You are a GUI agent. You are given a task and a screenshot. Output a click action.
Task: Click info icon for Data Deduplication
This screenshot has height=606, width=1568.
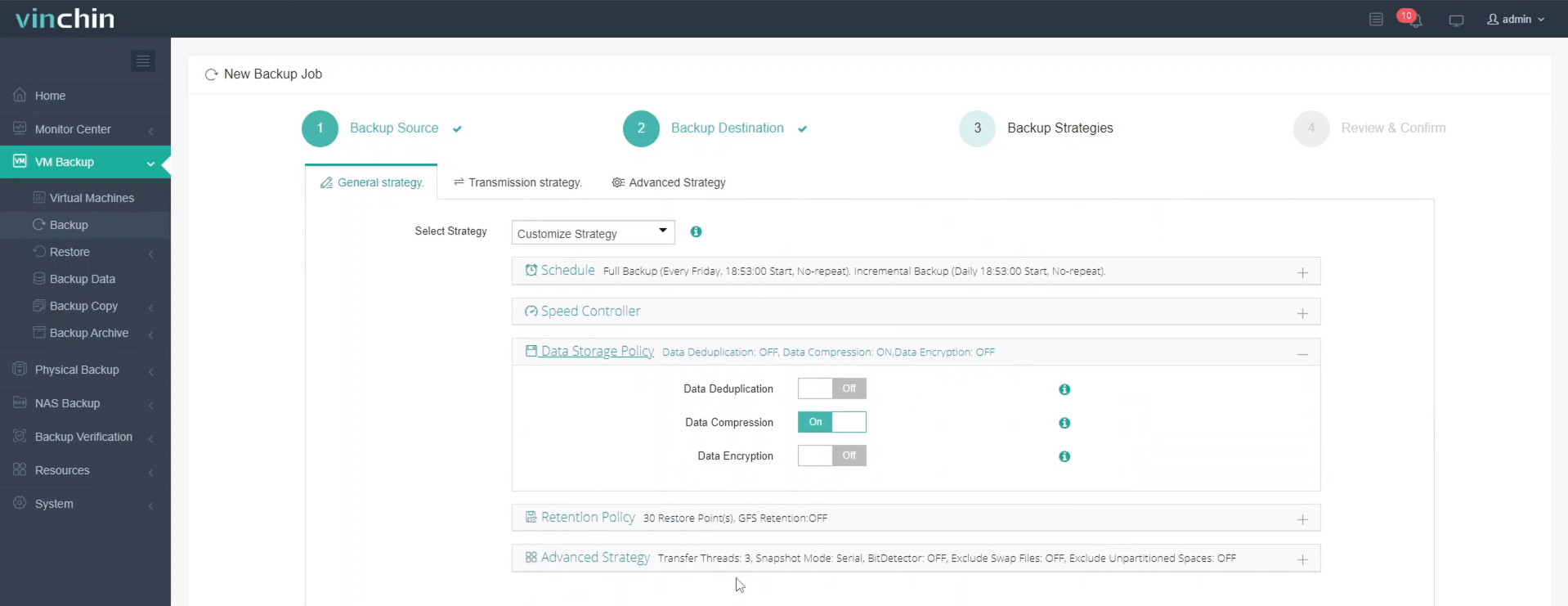click(1064, 389)
